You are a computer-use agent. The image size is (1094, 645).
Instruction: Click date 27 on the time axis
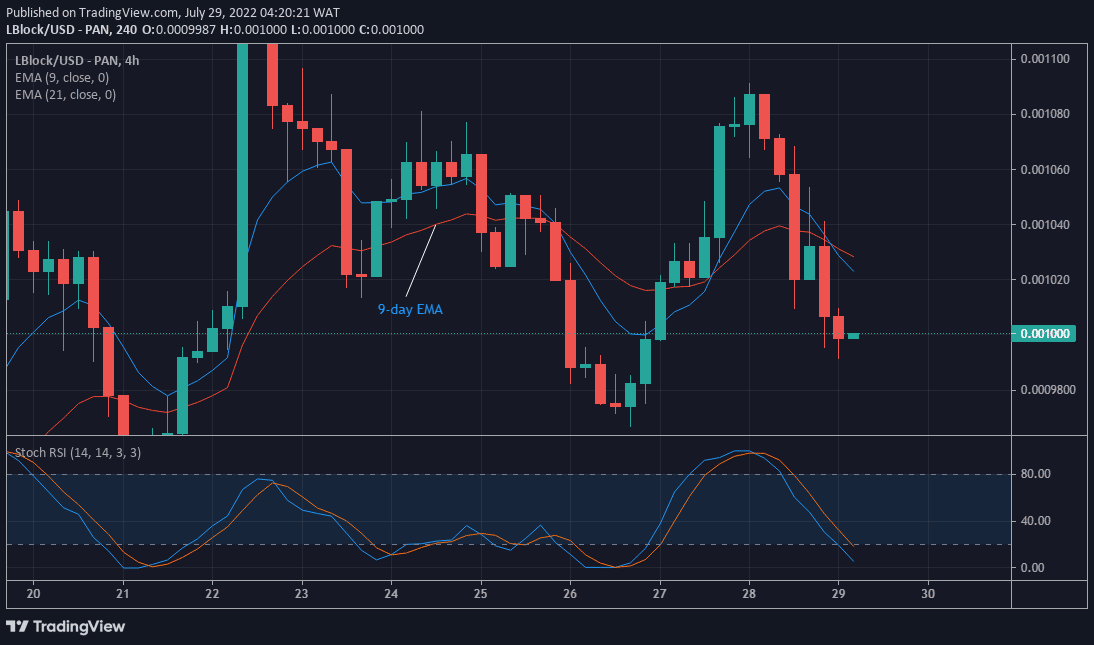pos(659,594)
